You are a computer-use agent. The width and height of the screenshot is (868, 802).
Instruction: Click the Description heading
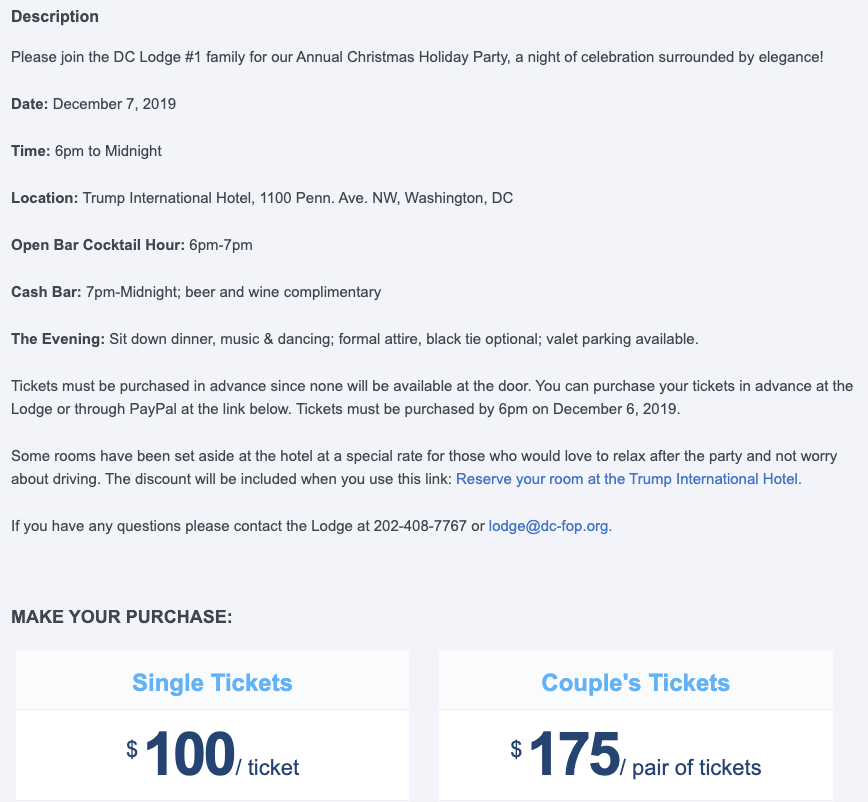click(55, 17)
